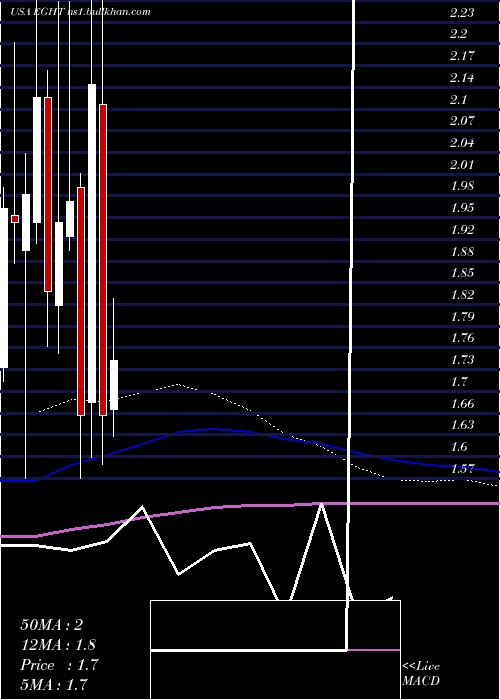Click the '5MA : 1.7' legend text
Screen dimensions: 500x700
click(54, 684)
